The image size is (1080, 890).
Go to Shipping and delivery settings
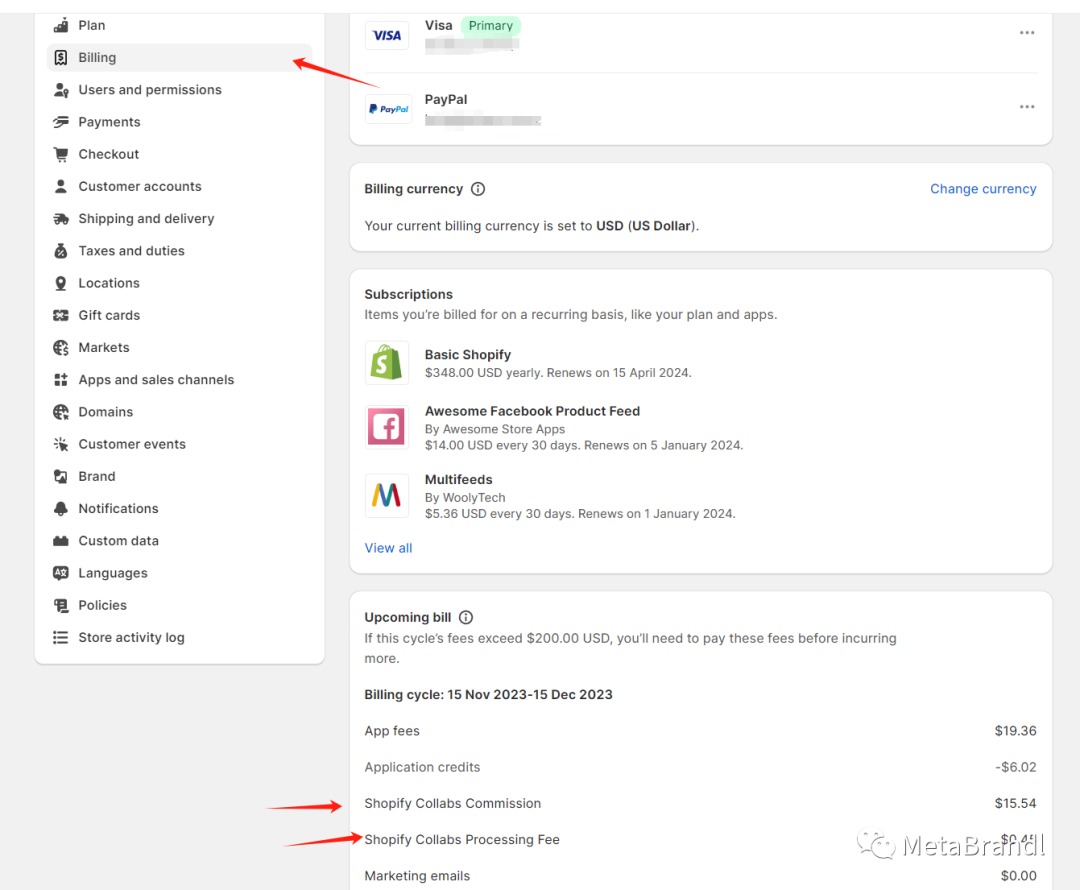tap(146, 219)
